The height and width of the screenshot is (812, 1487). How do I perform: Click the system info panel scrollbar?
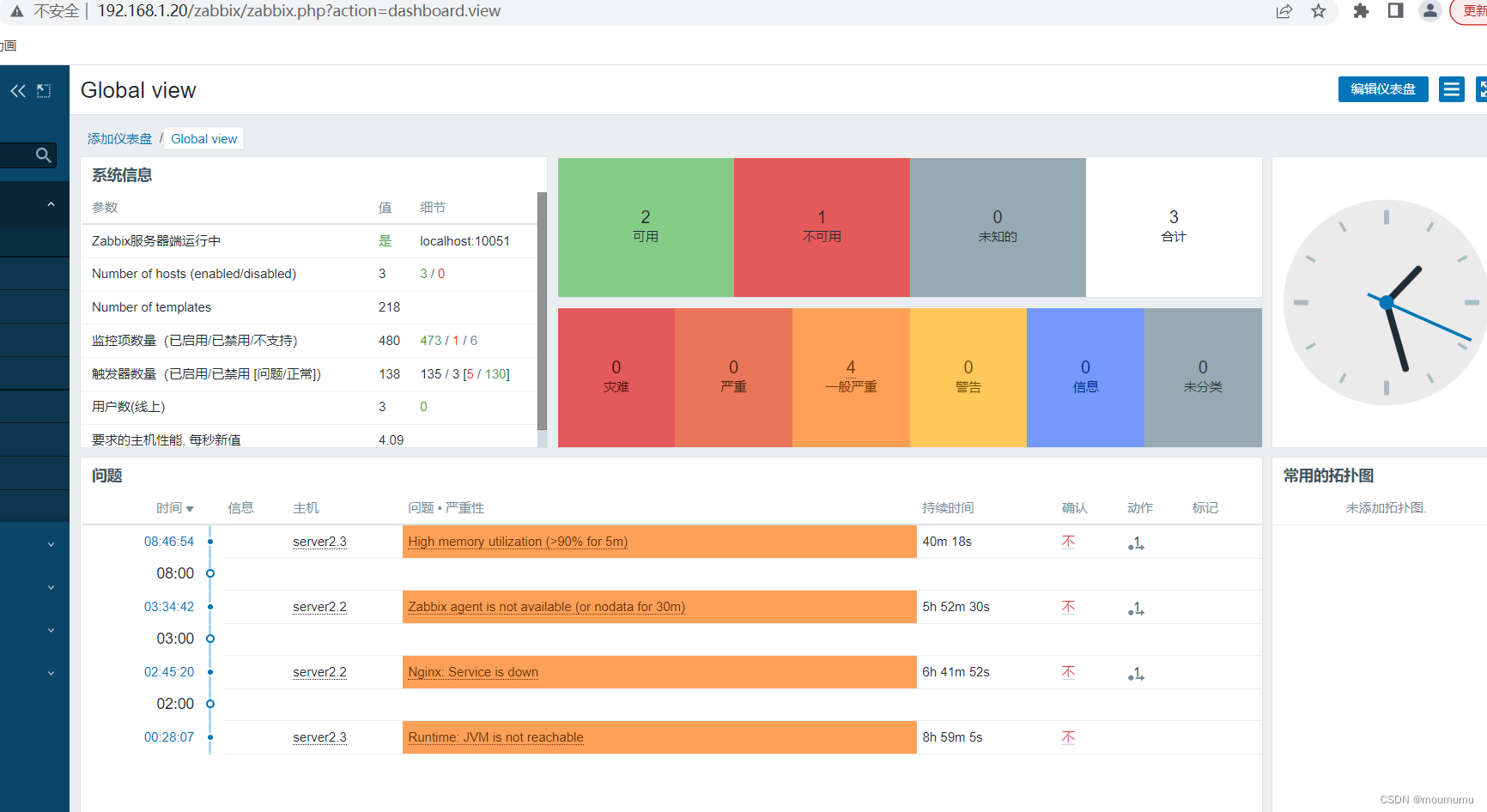542,311
